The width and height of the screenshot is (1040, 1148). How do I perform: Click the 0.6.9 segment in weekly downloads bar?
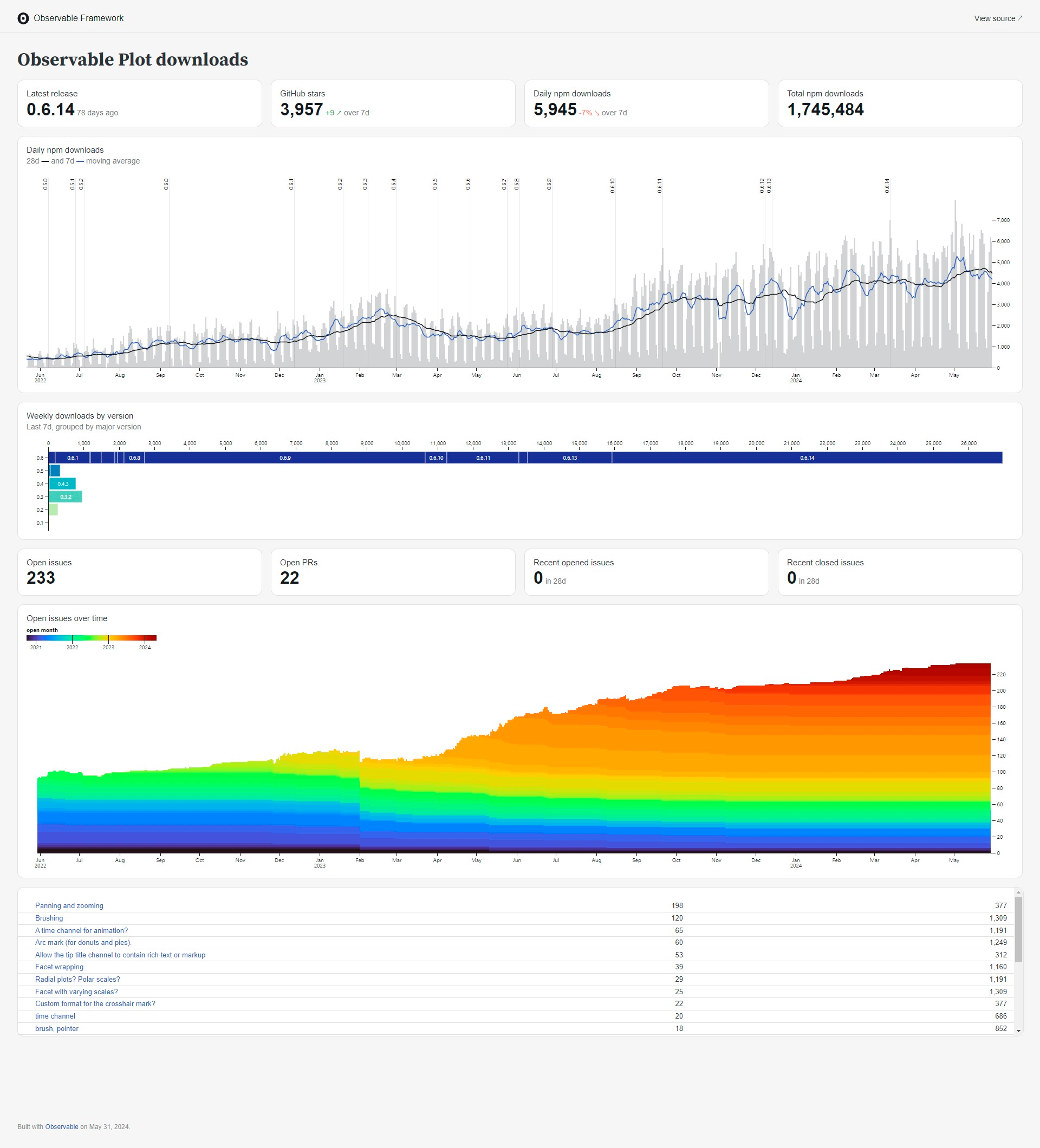click(x=285, y=458)
